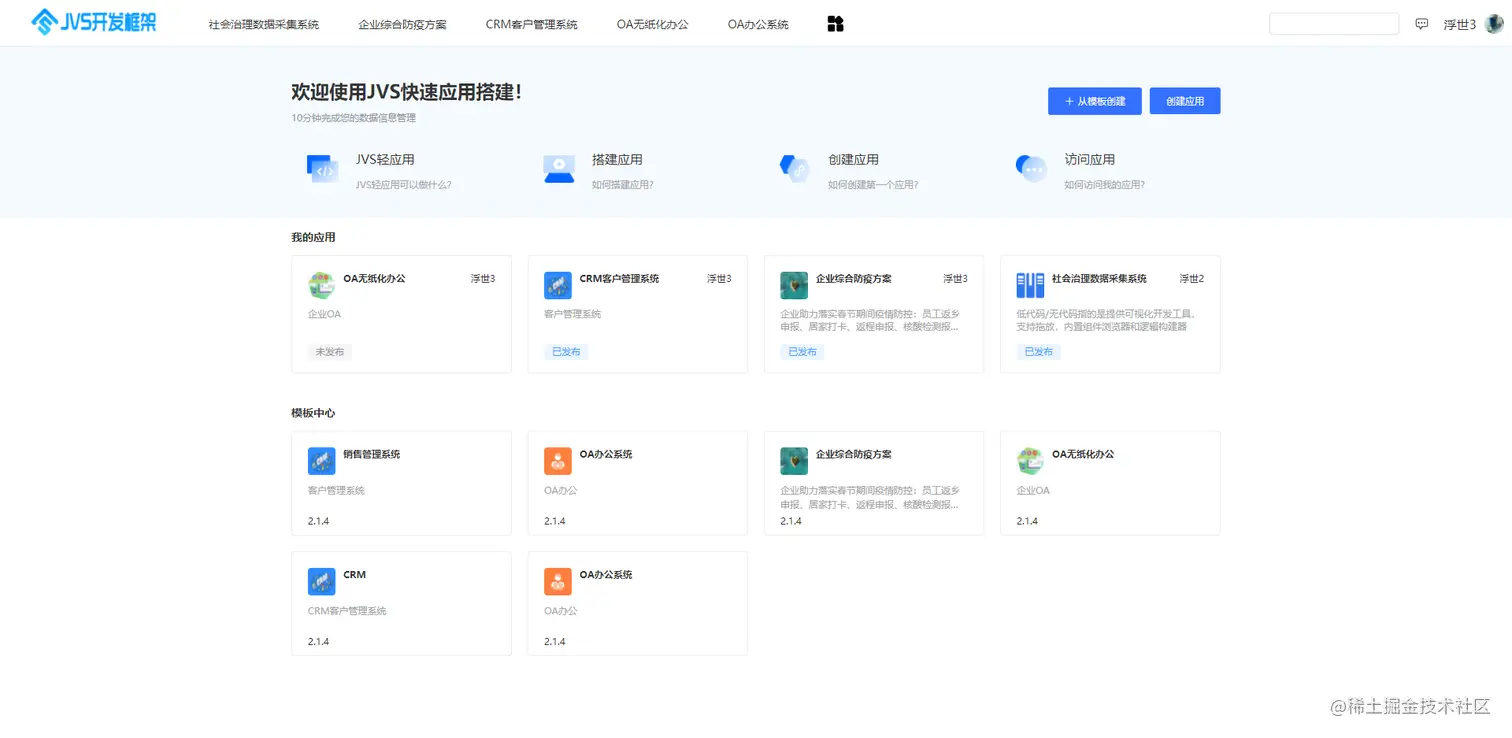This screenshot has width=1512, height=738.
Task: Open 如何搭建应用? help link
Action: [x=622, y=185]
